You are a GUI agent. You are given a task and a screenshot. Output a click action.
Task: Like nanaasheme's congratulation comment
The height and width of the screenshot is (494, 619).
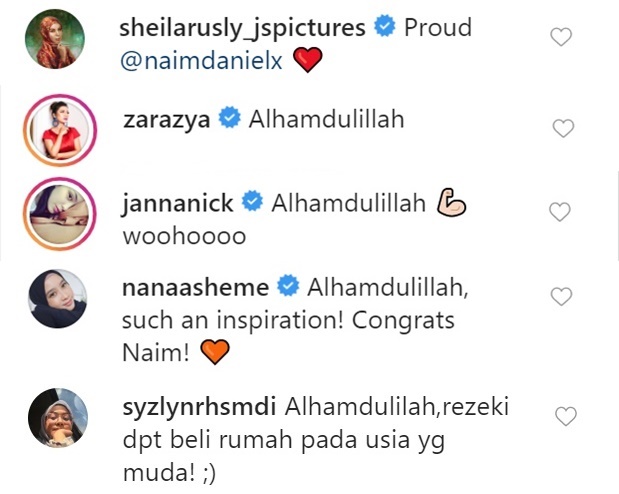coord(561,297)
